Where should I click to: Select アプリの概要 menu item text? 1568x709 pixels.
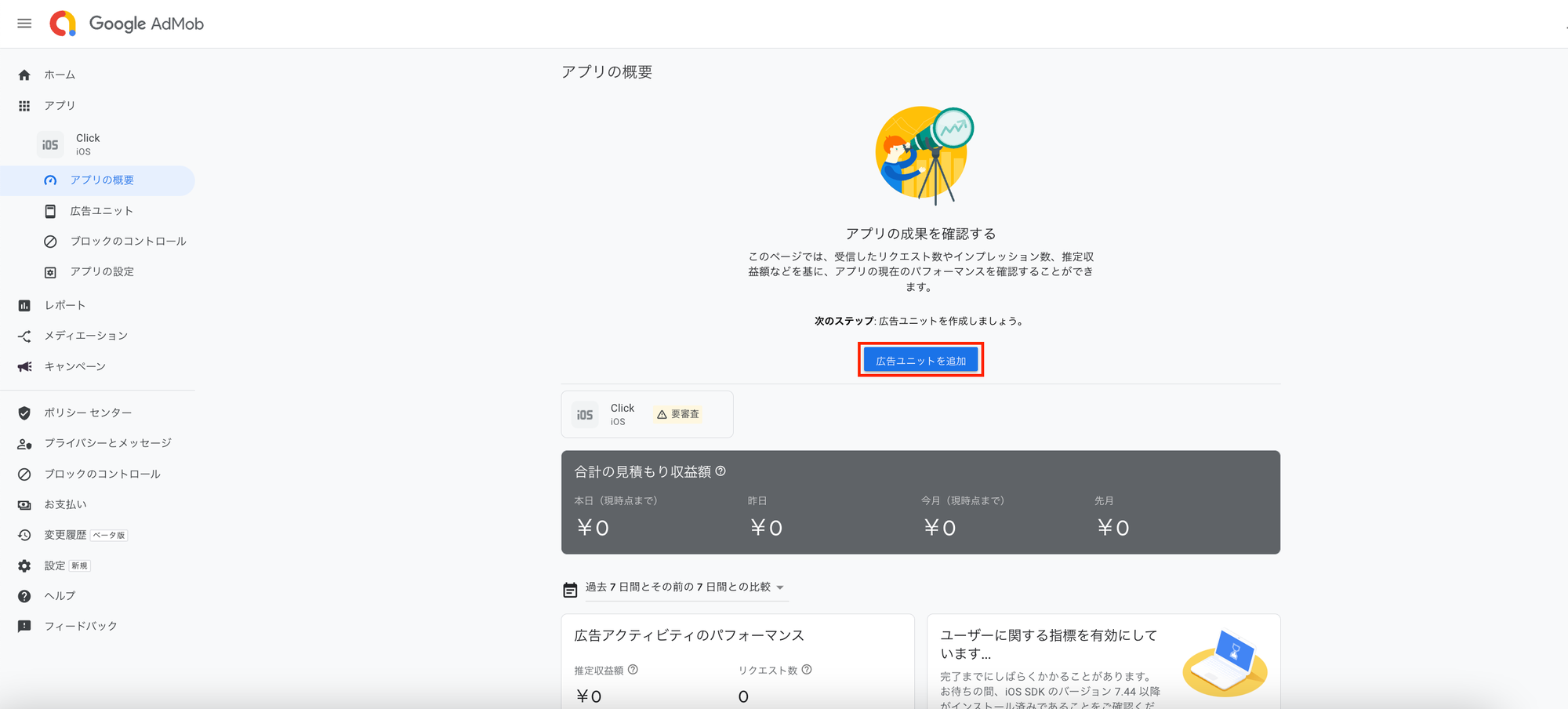tap(102, 180)
